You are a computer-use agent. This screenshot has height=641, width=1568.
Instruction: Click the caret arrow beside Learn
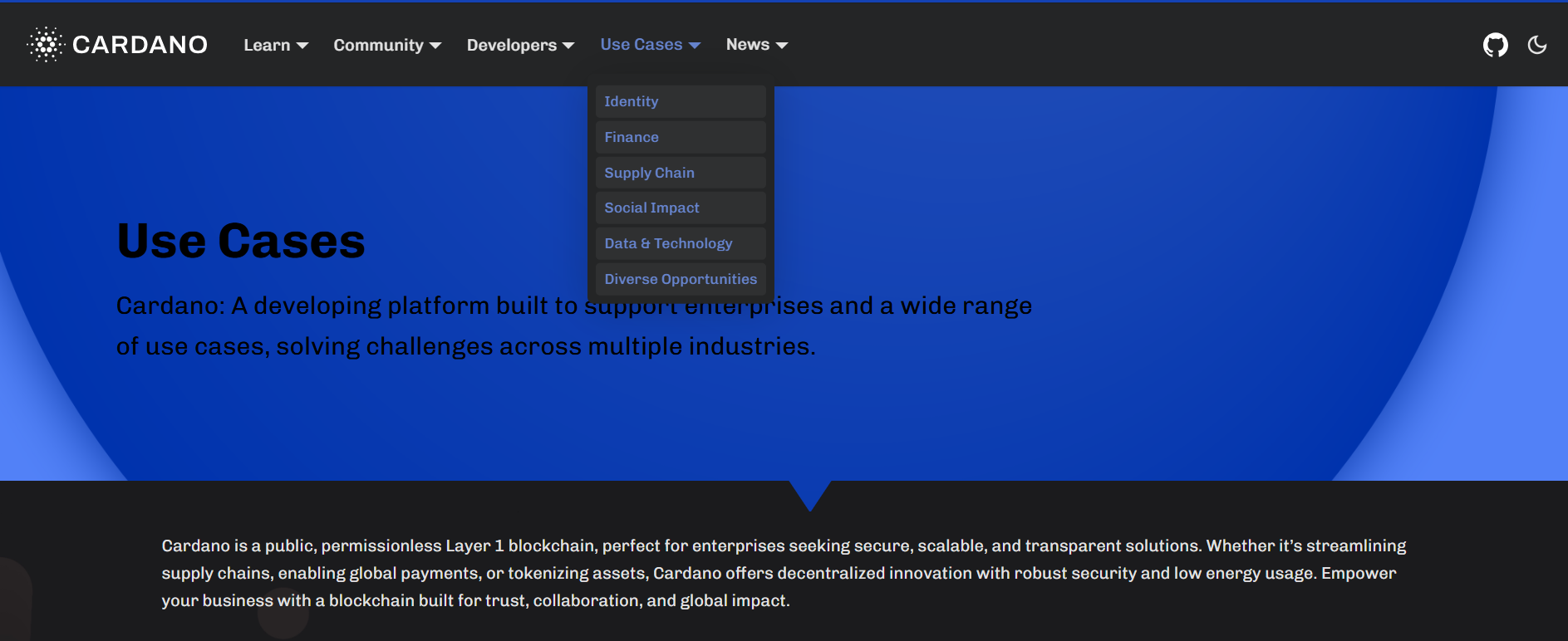coord(302,46)
